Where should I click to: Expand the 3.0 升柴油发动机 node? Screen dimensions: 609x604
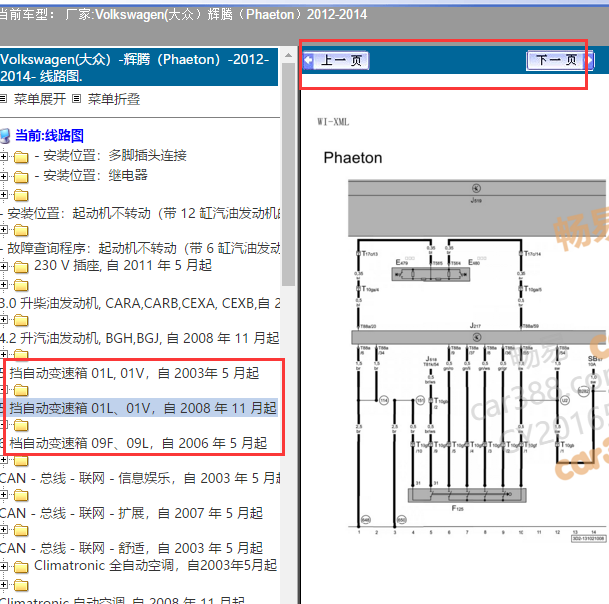tap(3, 285)
